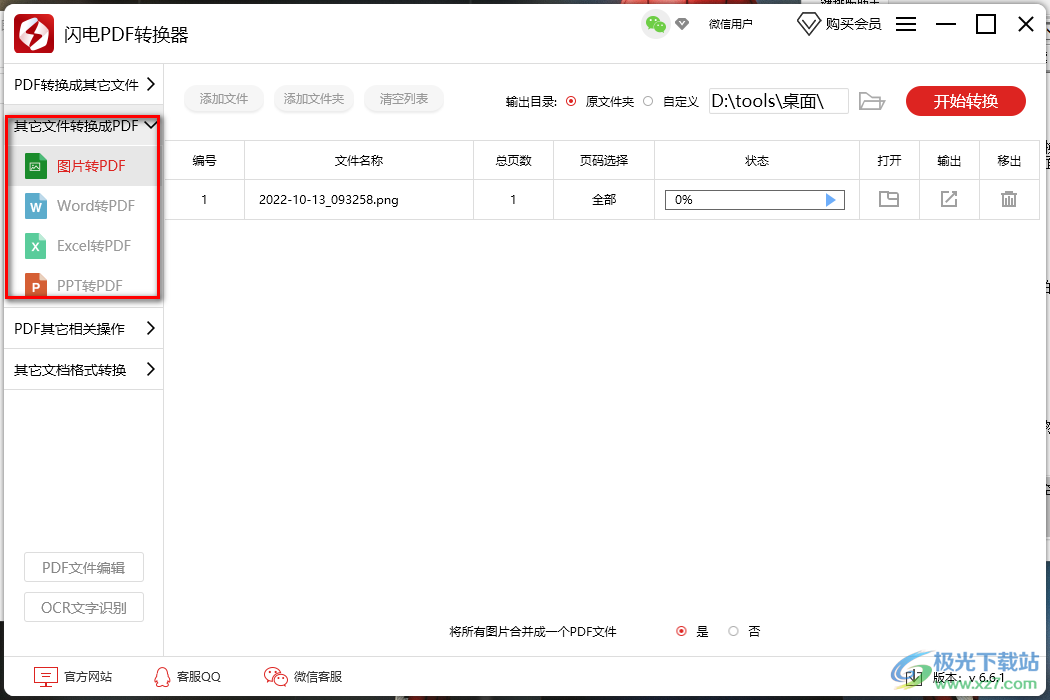Start conversion with 开始转换 button
Screen dimensions: 1050x700
coord(966,101)
